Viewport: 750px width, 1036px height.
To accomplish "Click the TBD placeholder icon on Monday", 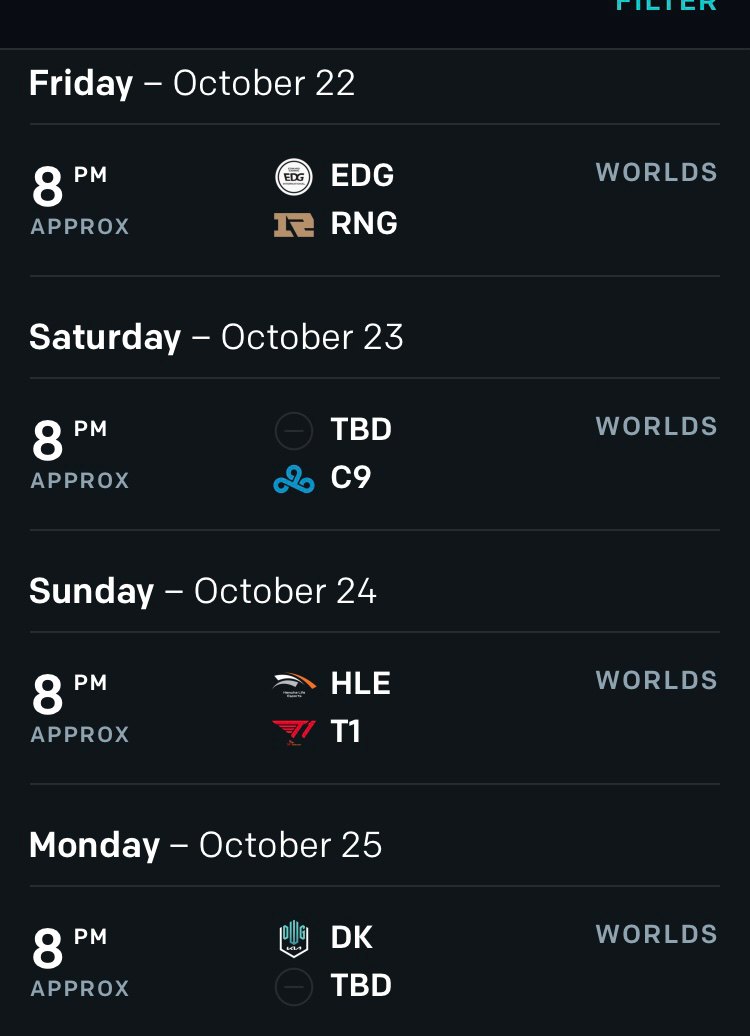I will coord(294,987).
